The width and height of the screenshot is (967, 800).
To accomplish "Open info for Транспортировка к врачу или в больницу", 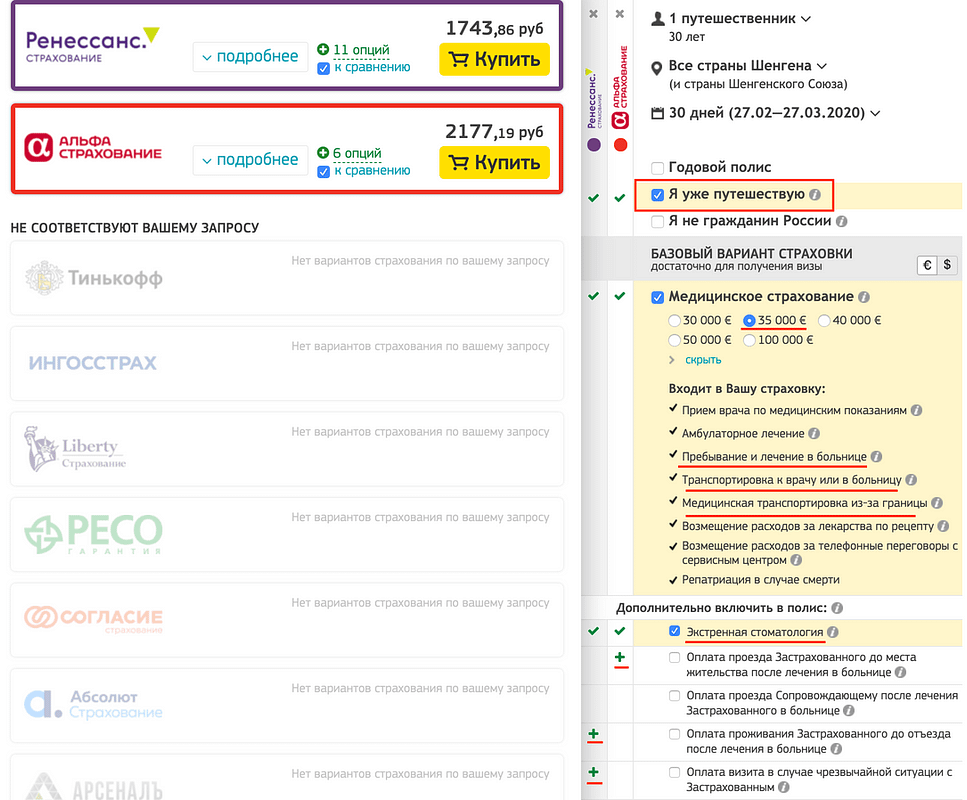I will click(x=911, y=479).
